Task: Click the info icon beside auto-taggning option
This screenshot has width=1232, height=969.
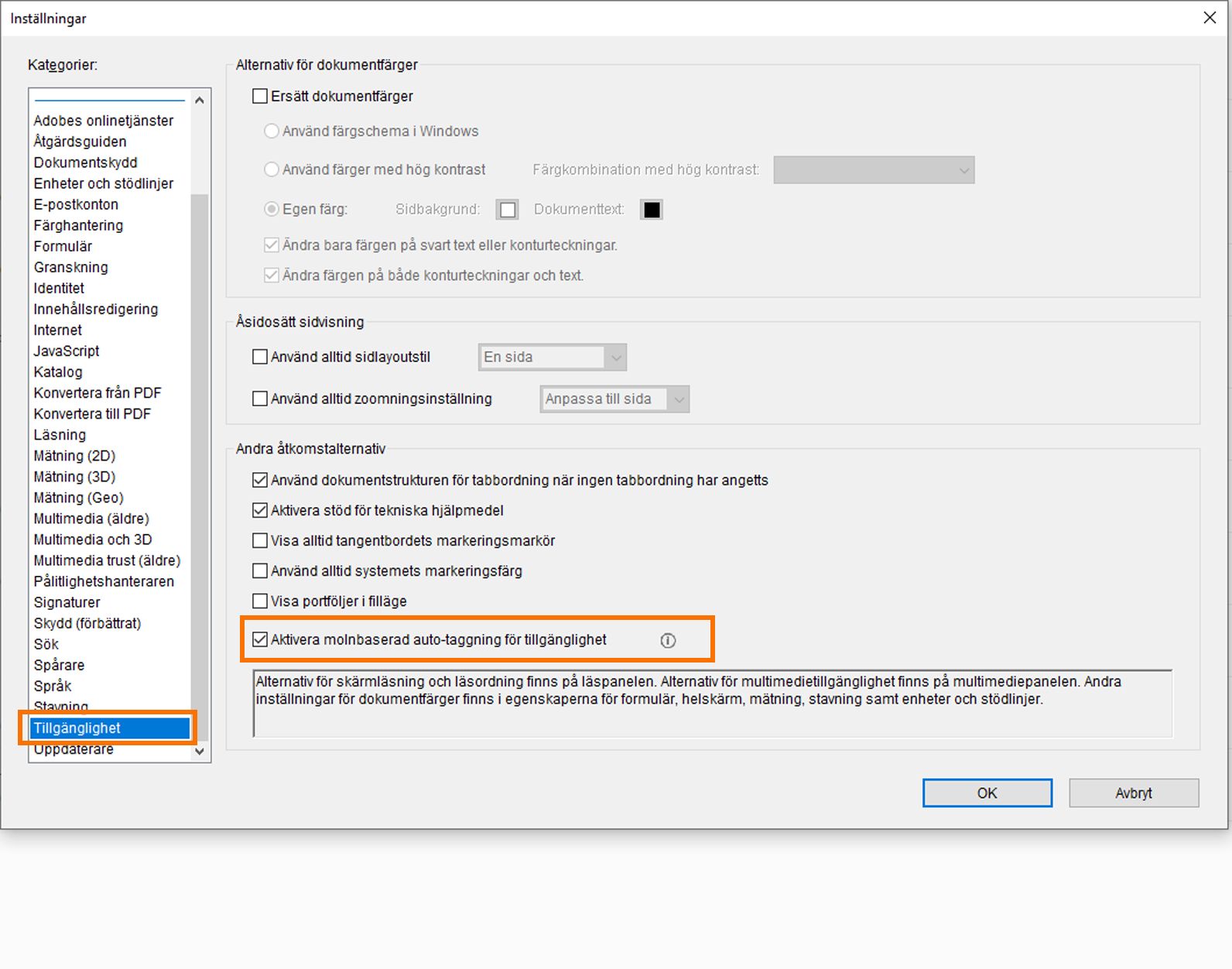Action: [668, 641]
